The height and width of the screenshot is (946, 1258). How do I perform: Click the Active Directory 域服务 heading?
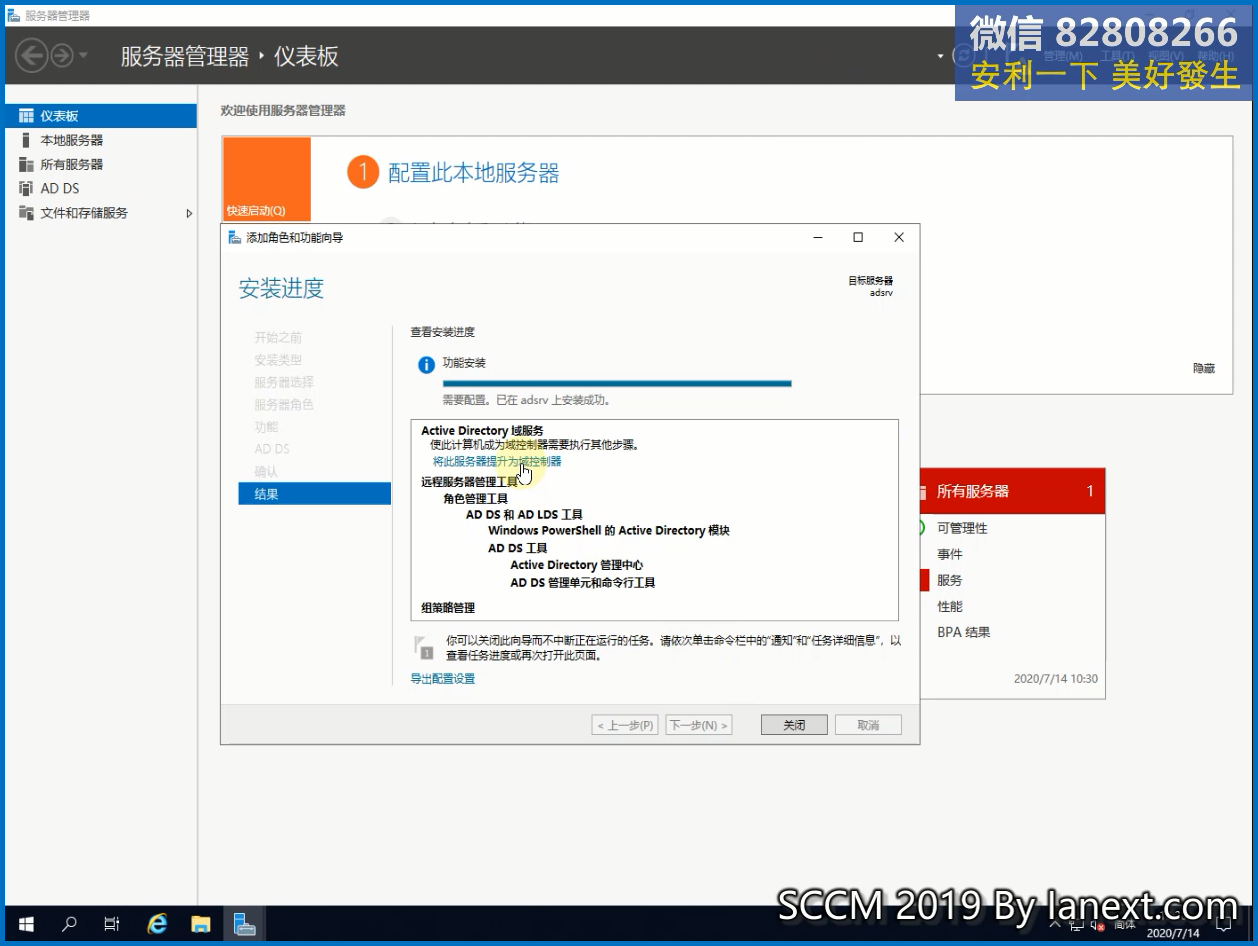click(482, 430)
